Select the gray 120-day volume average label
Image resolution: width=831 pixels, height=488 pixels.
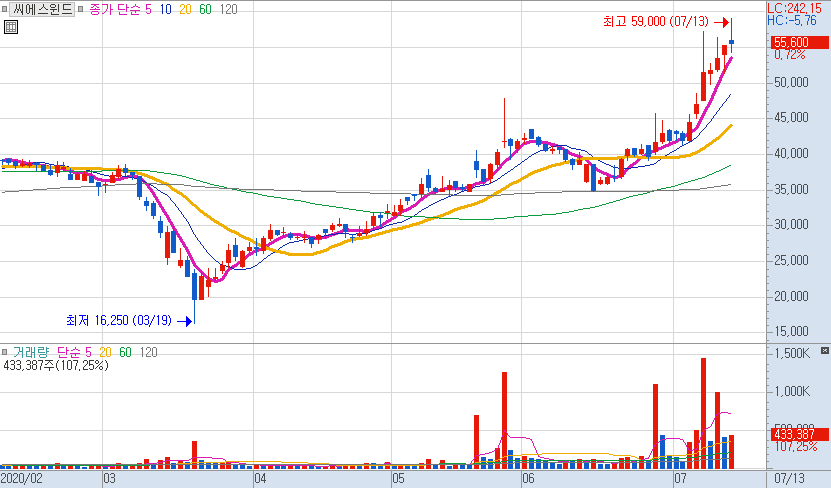point(148,352)
